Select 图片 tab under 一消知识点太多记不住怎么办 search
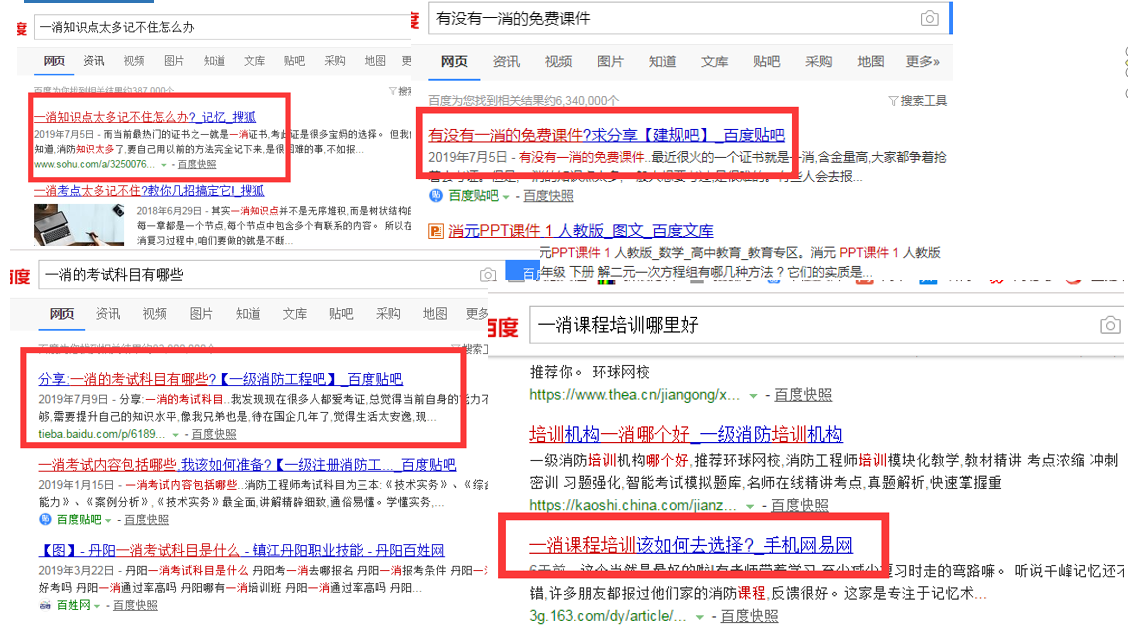 (x=174, y=61)
